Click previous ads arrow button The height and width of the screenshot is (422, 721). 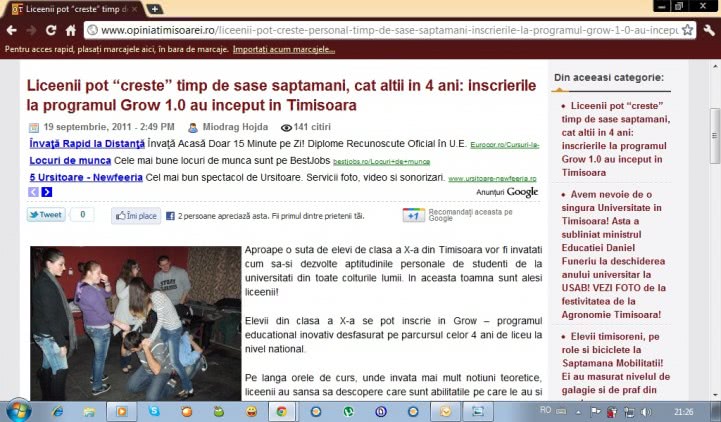click(x=34, y=192)
